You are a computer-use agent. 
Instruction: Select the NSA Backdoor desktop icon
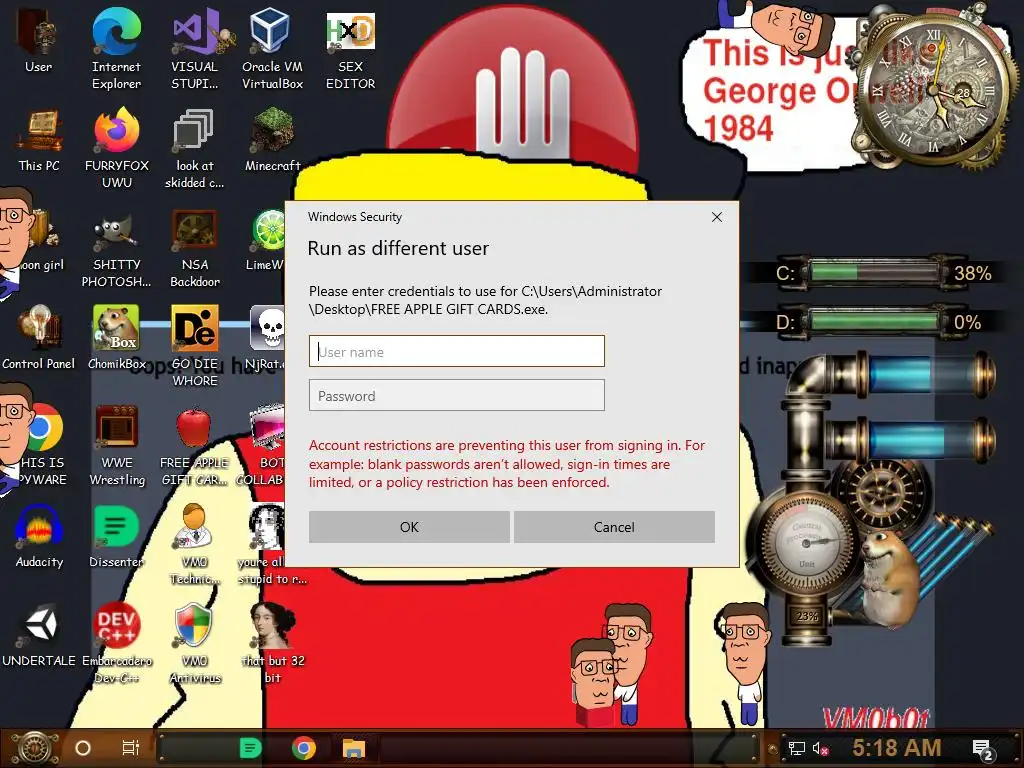pos(195,248)
